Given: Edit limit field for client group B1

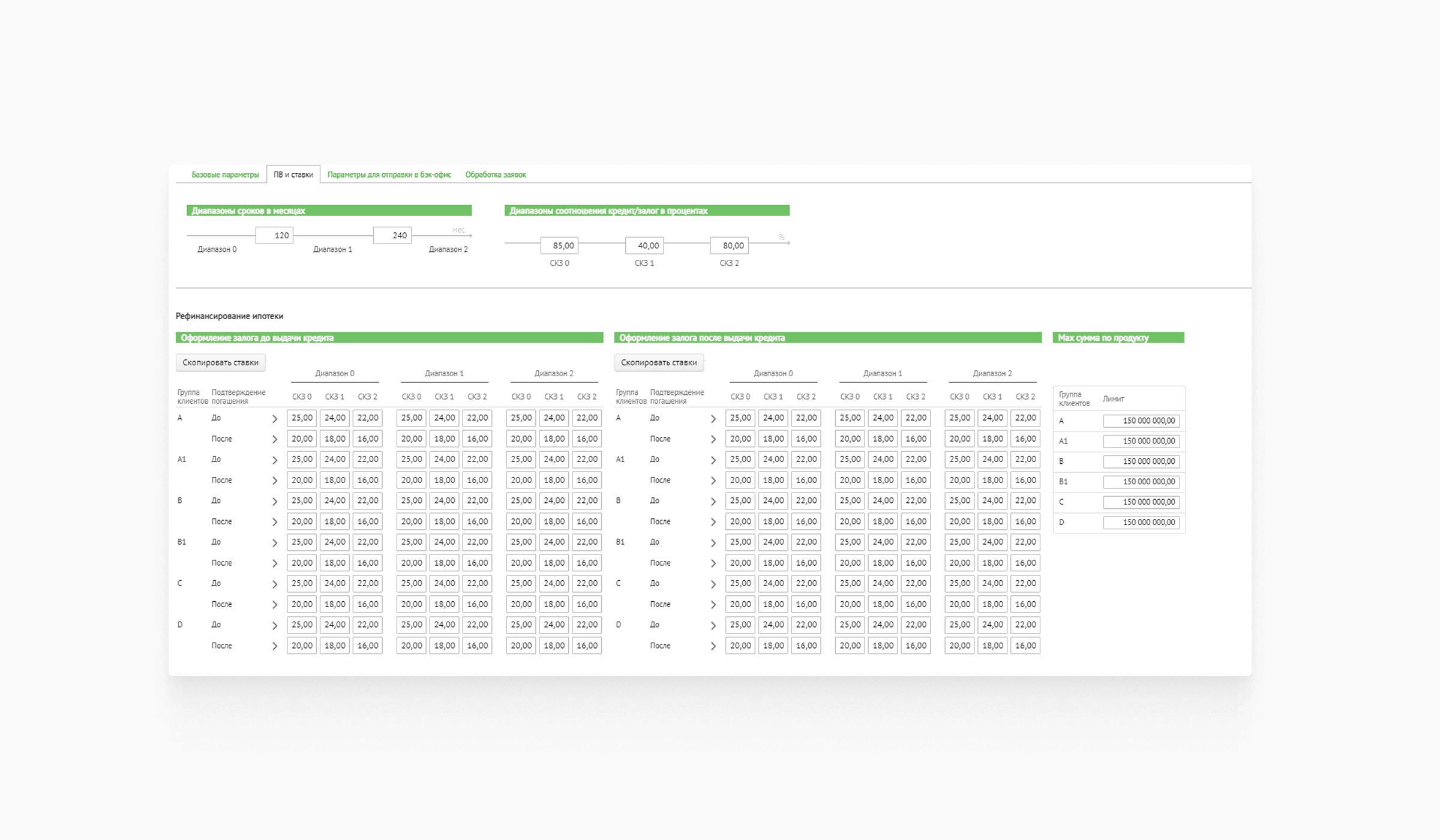Looking at the screenshot, I should (x=1141, y=482).
